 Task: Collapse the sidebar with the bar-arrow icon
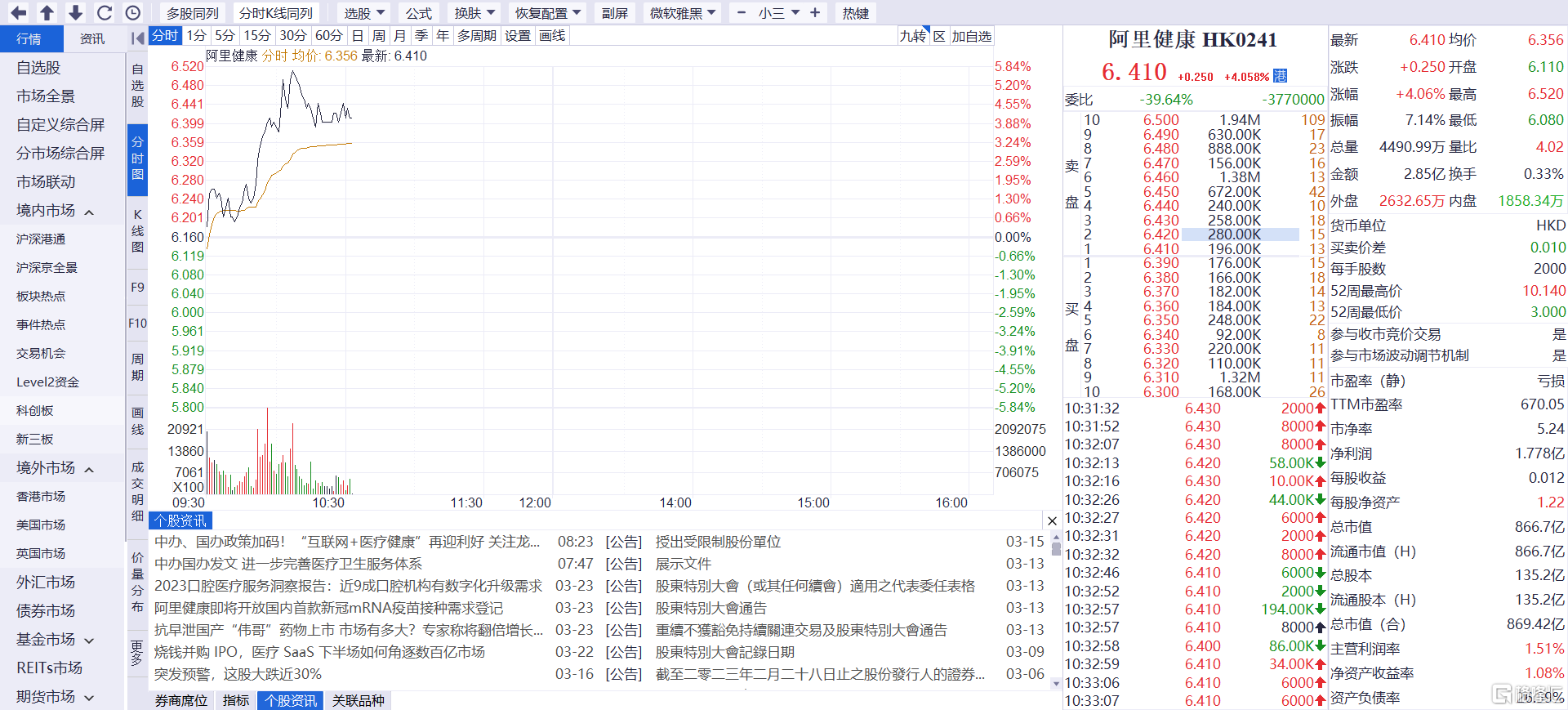[137, 38]
